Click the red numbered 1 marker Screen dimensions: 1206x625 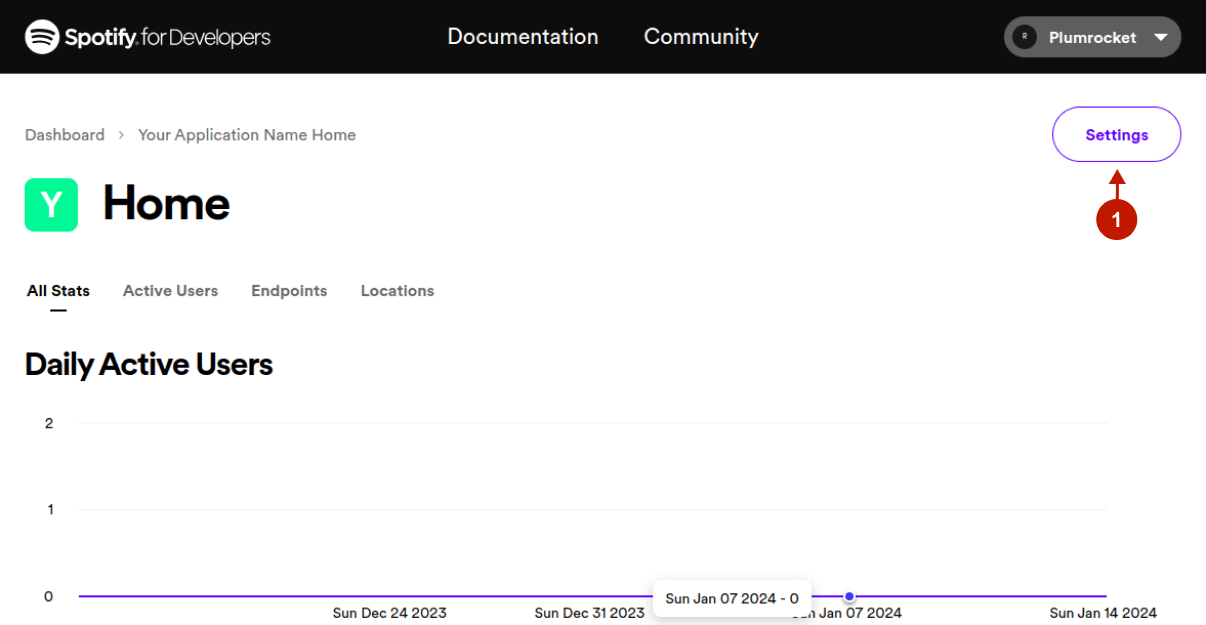tap(1117, 220)
